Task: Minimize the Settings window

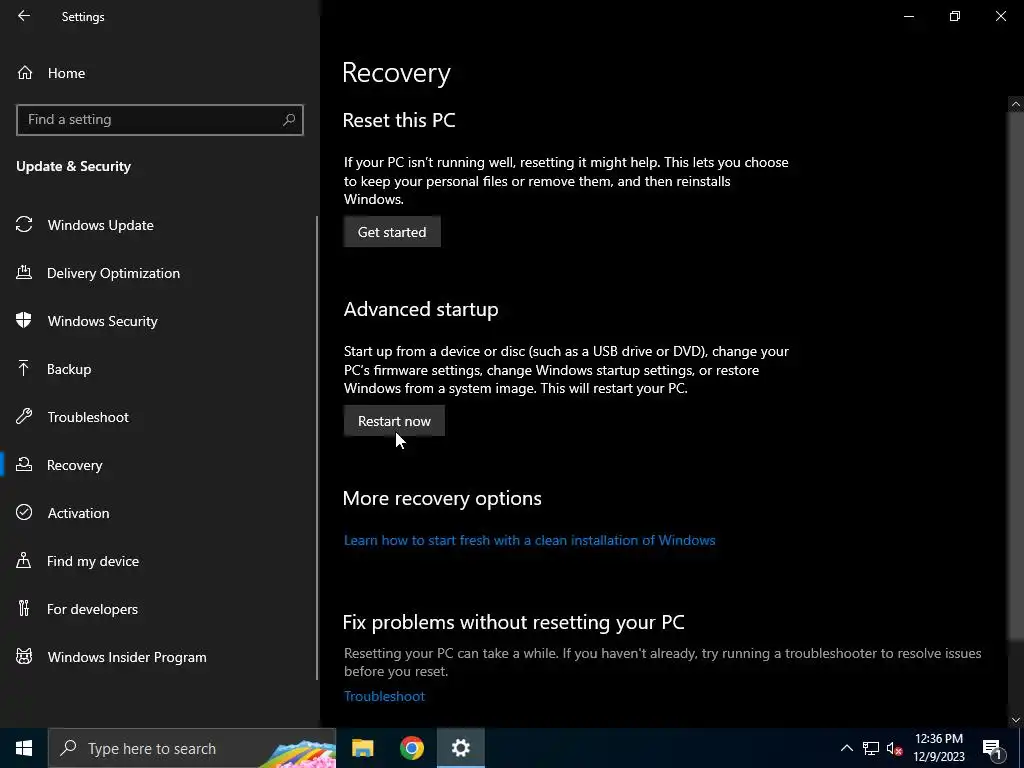Action: 908,16
